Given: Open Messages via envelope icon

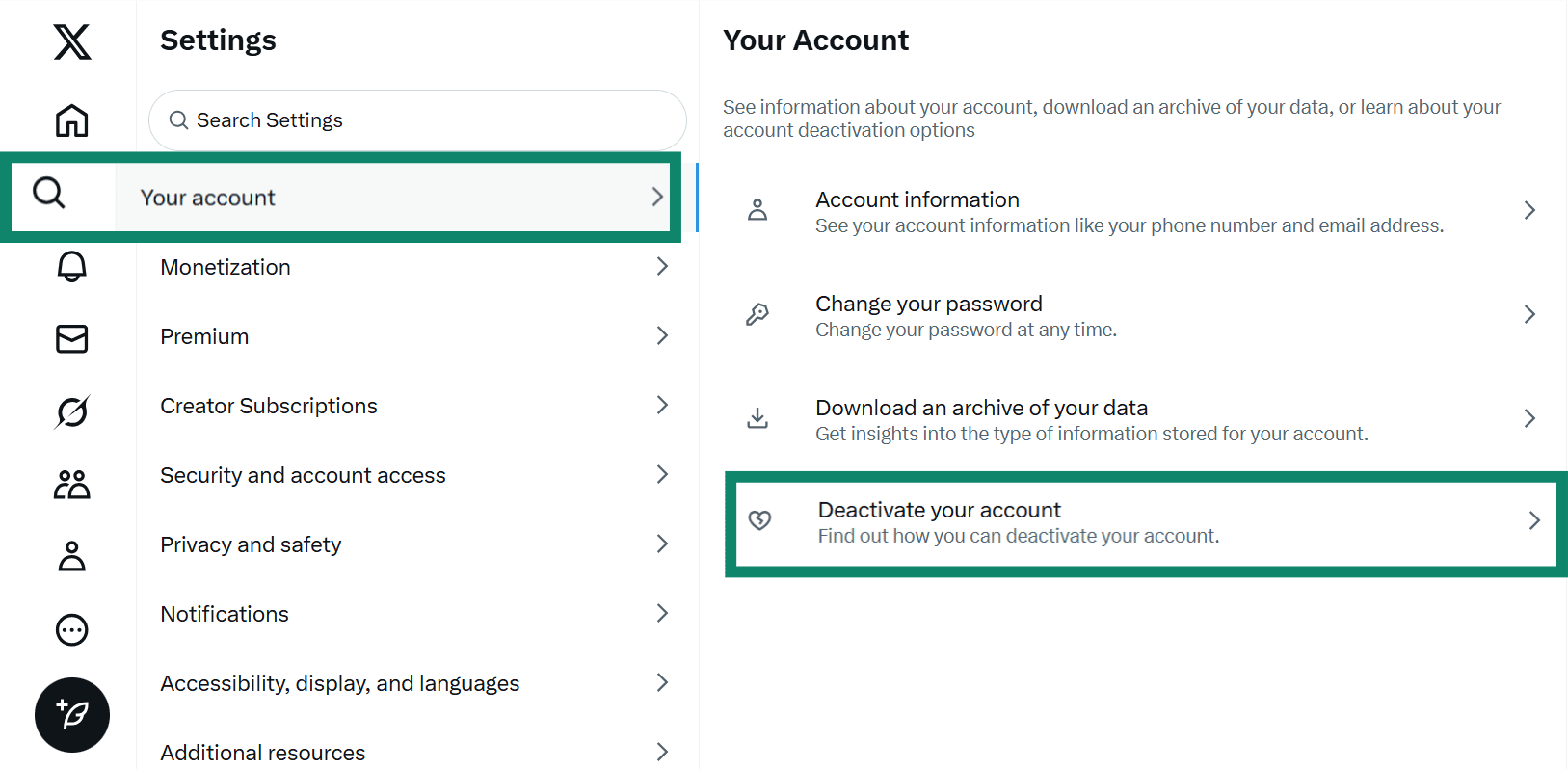Looking at the screenshot, I should coord(71,339).
